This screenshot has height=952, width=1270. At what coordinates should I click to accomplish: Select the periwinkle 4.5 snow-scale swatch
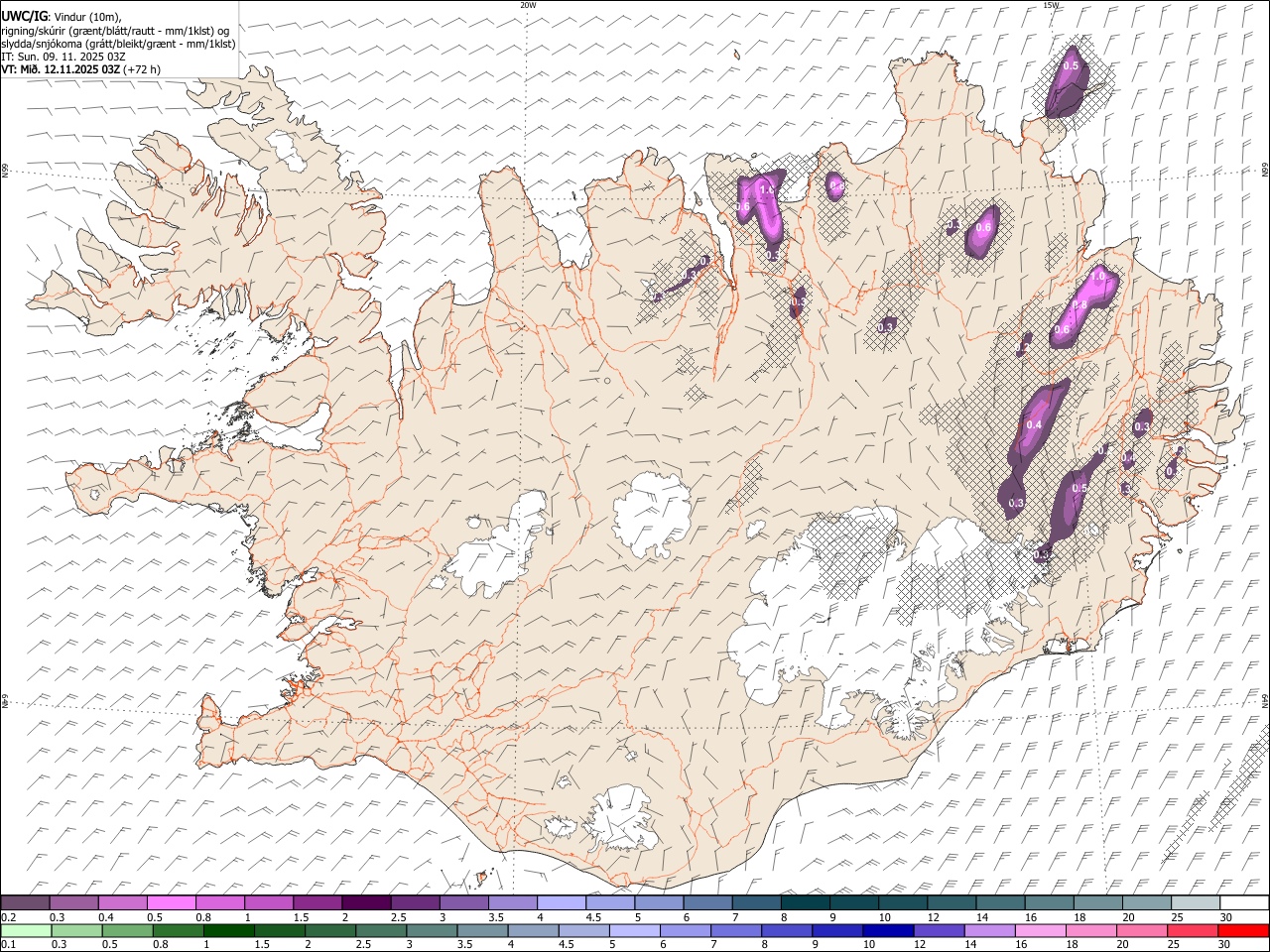[x=610, y=903]
